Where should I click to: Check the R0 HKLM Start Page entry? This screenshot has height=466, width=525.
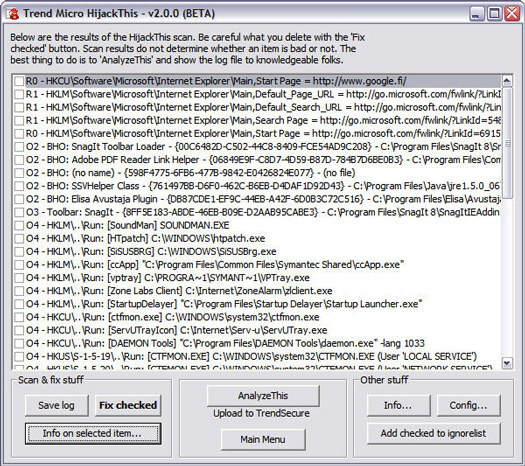pos(19,134)
